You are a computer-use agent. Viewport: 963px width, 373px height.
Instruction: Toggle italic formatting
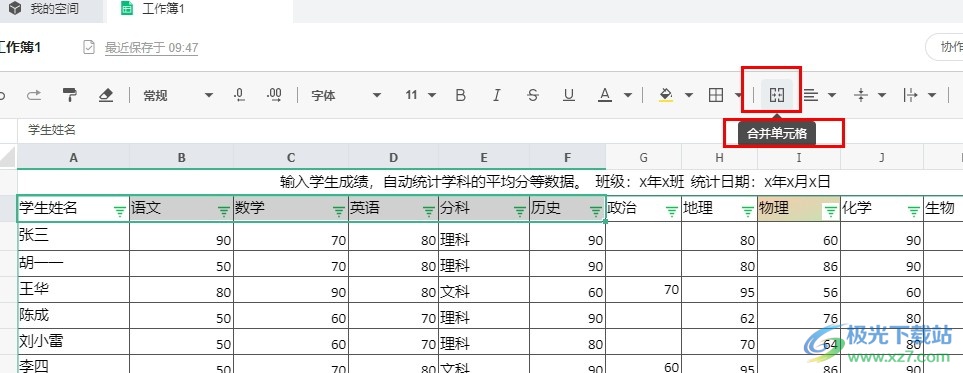click(497, 95)
